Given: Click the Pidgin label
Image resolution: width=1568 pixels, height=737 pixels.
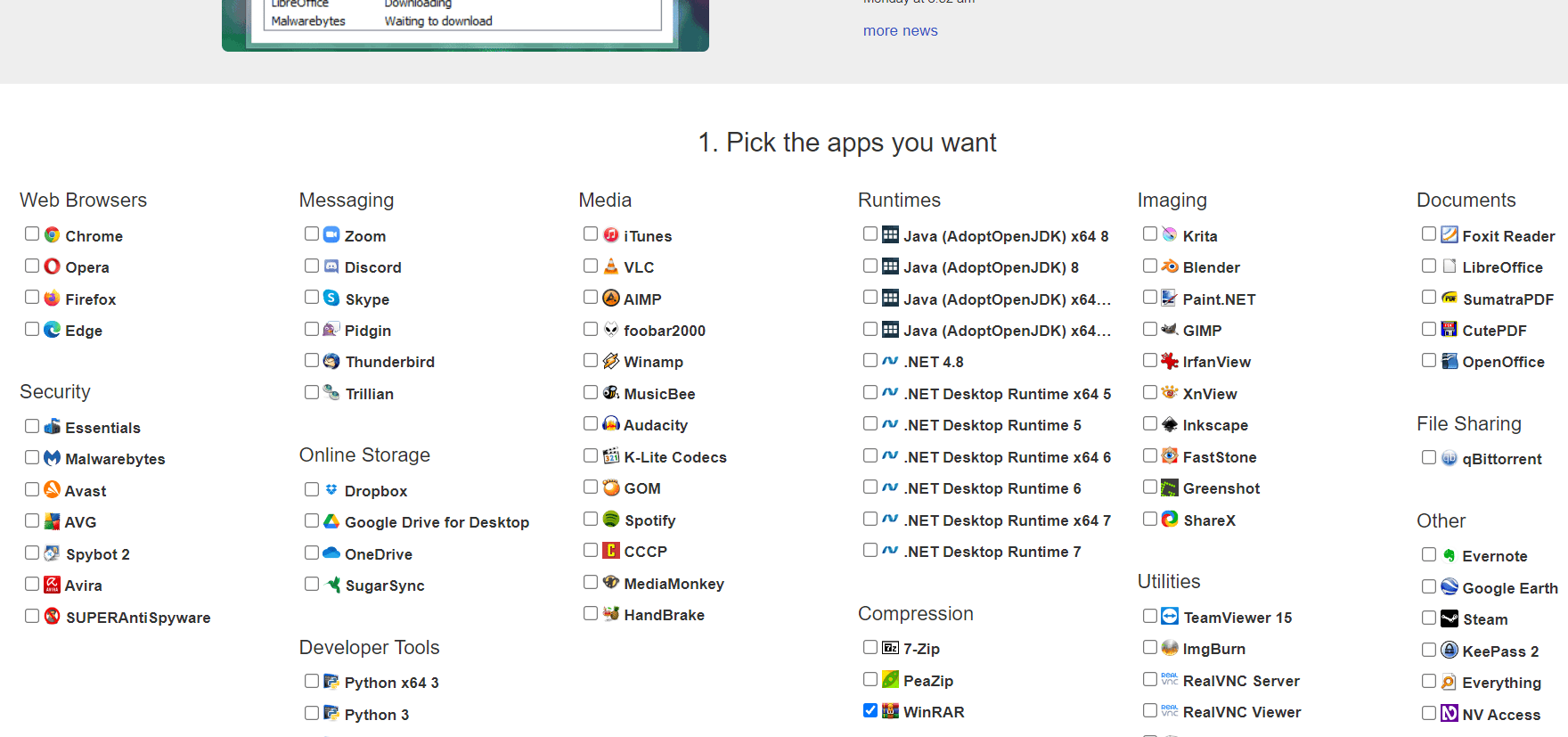Looking at the screenshot, I should point(368,331).
